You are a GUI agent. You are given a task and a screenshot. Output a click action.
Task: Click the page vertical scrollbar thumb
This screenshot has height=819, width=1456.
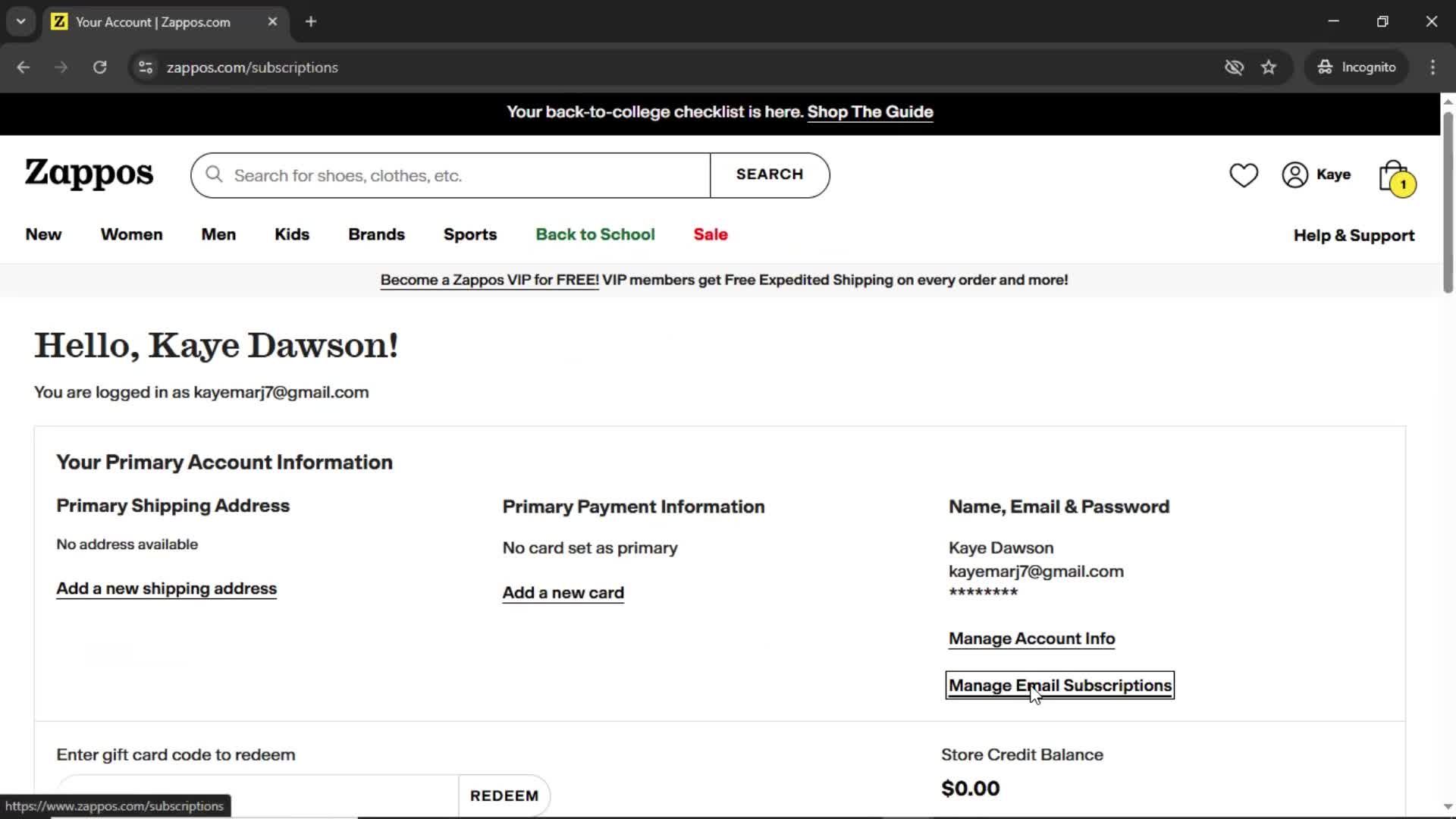[1448, 202]
